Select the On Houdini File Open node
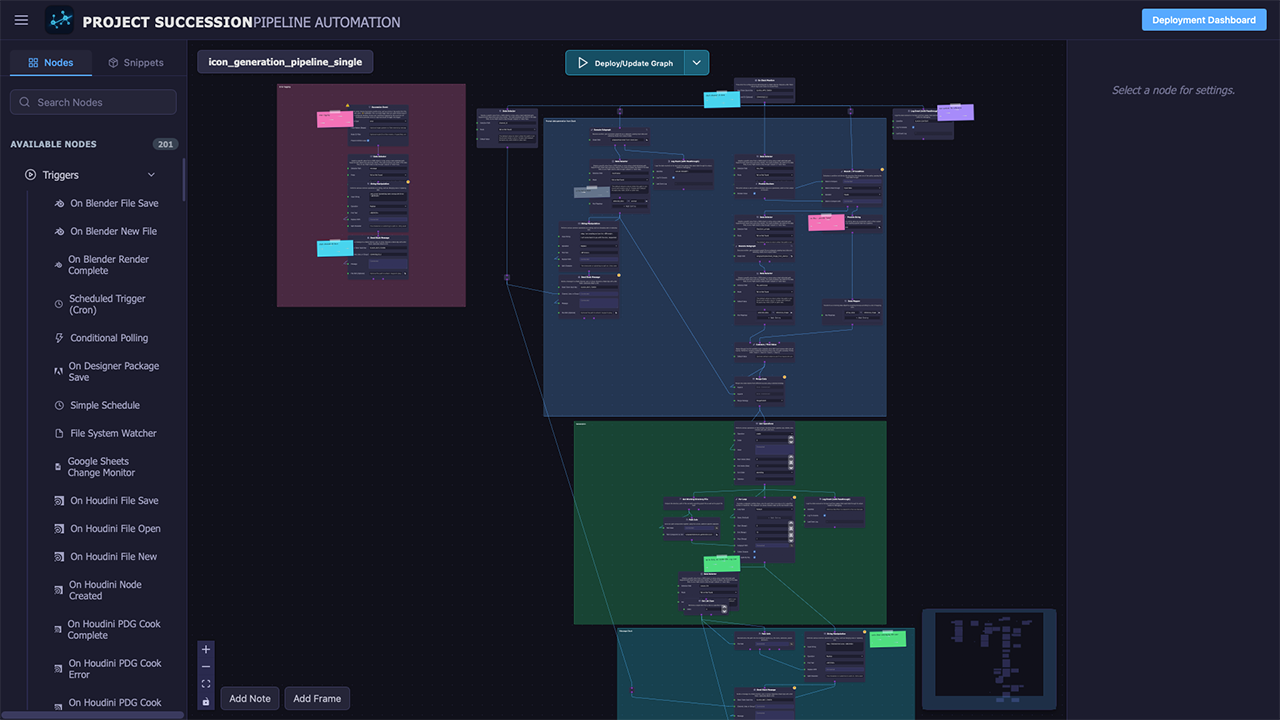Screen dimensions: 1280x720 coord(107,529)
